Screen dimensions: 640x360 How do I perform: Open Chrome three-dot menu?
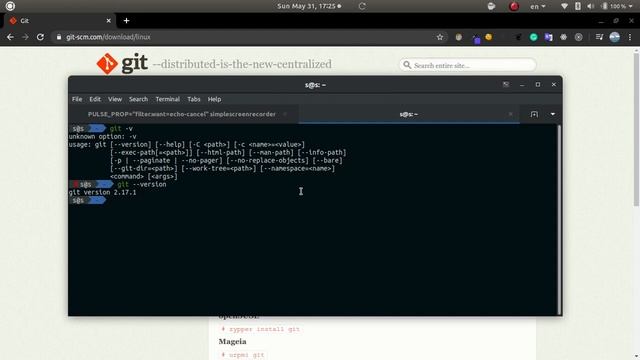pyautogui.click(x=630, y=37)
